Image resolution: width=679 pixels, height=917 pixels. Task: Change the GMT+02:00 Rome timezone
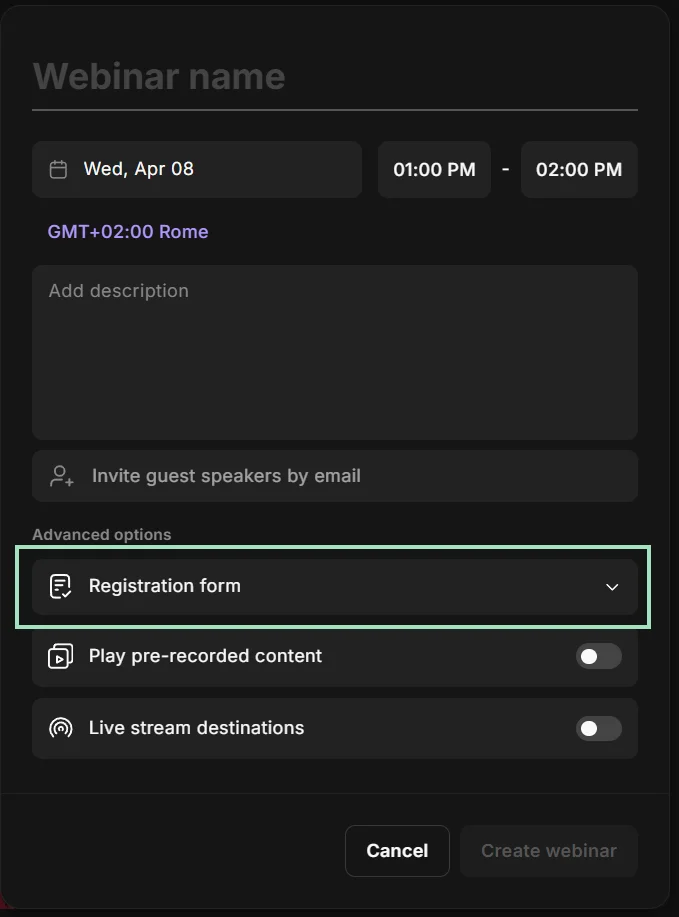[x=127, y=231]
